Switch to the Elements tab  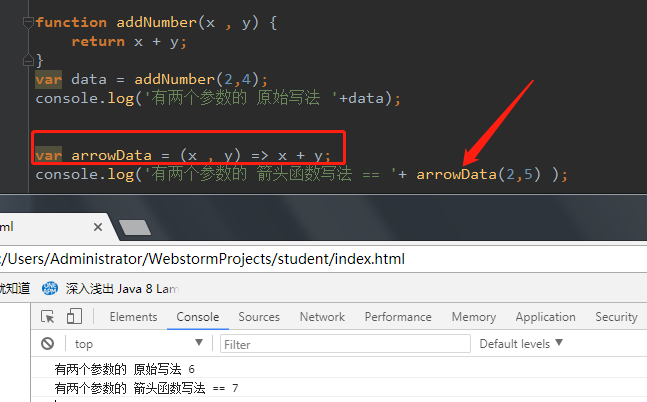pyautogui.click(x=133, y=317)
